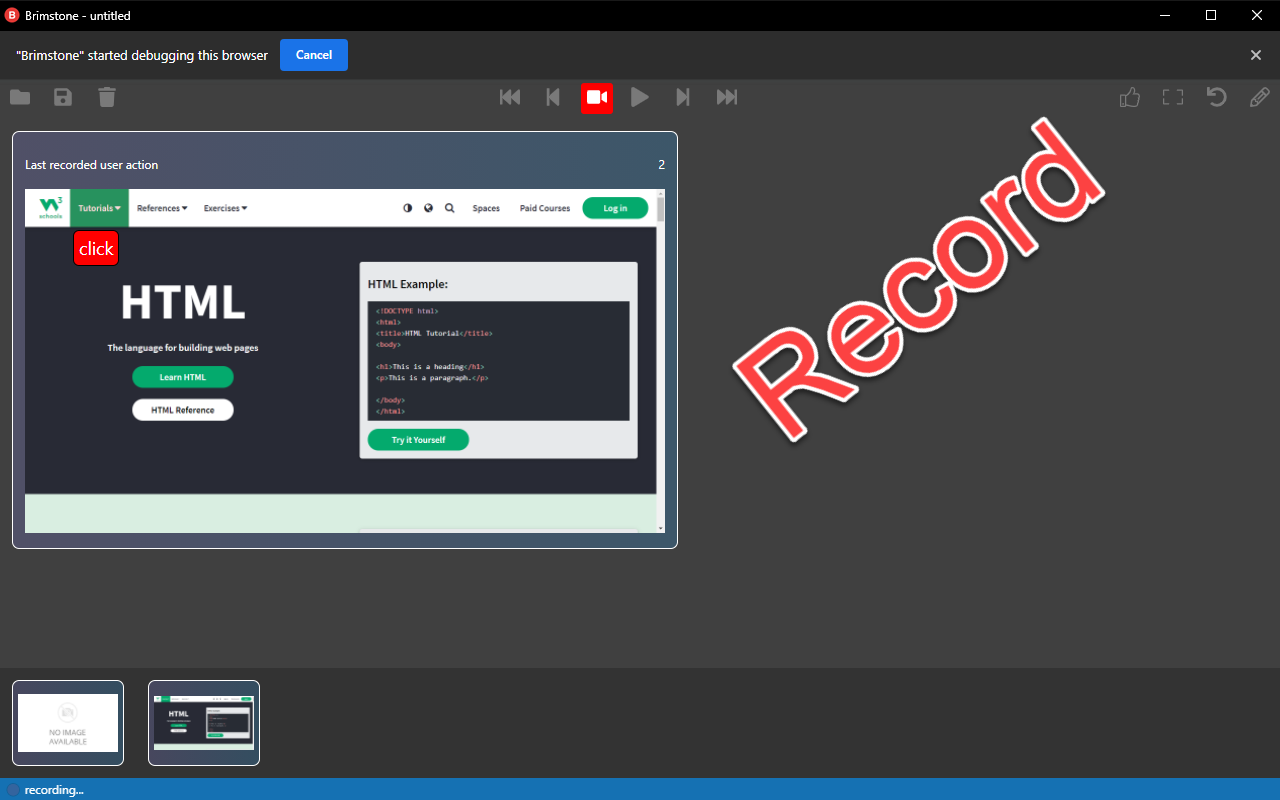Open the Spaces link
This screenshot has width=1280, height=800.
(x=486, y=208)
